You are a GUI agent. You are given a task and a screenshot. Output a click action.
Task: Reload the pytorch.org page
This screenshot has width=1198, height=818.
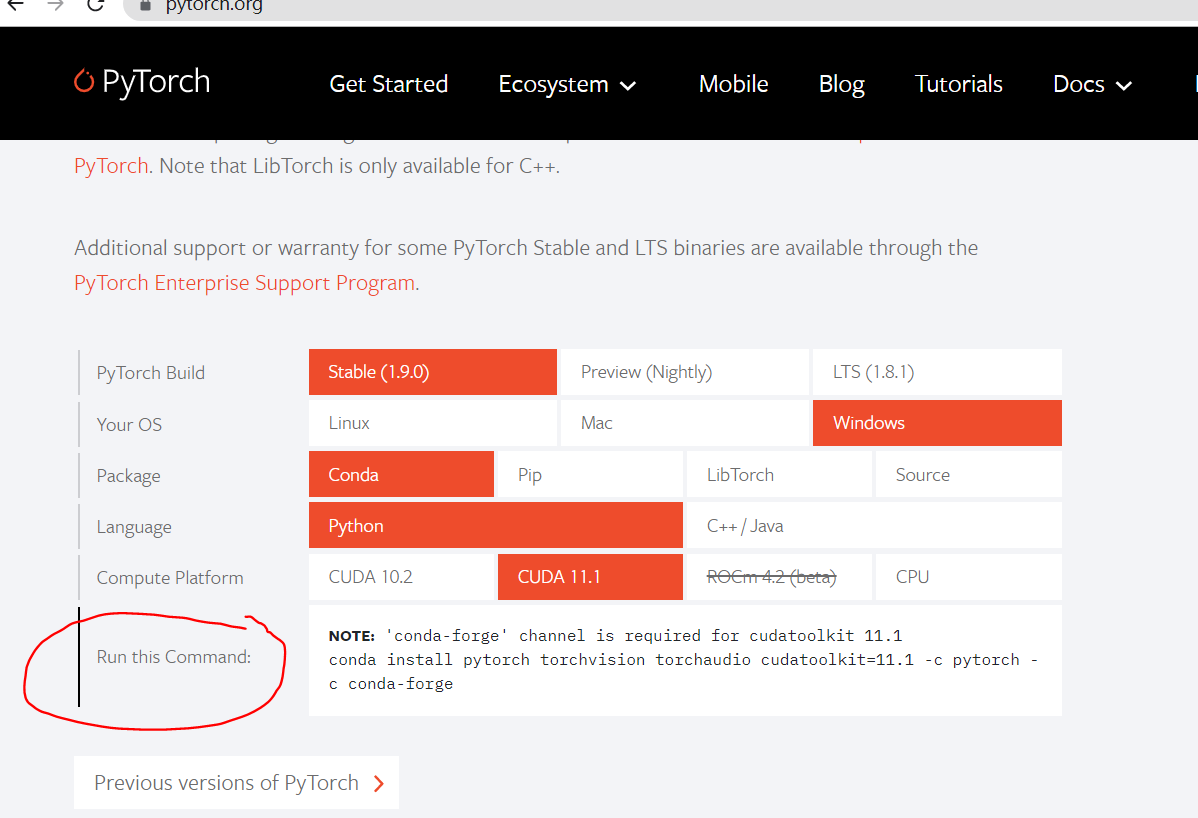[x=96, y=5]
